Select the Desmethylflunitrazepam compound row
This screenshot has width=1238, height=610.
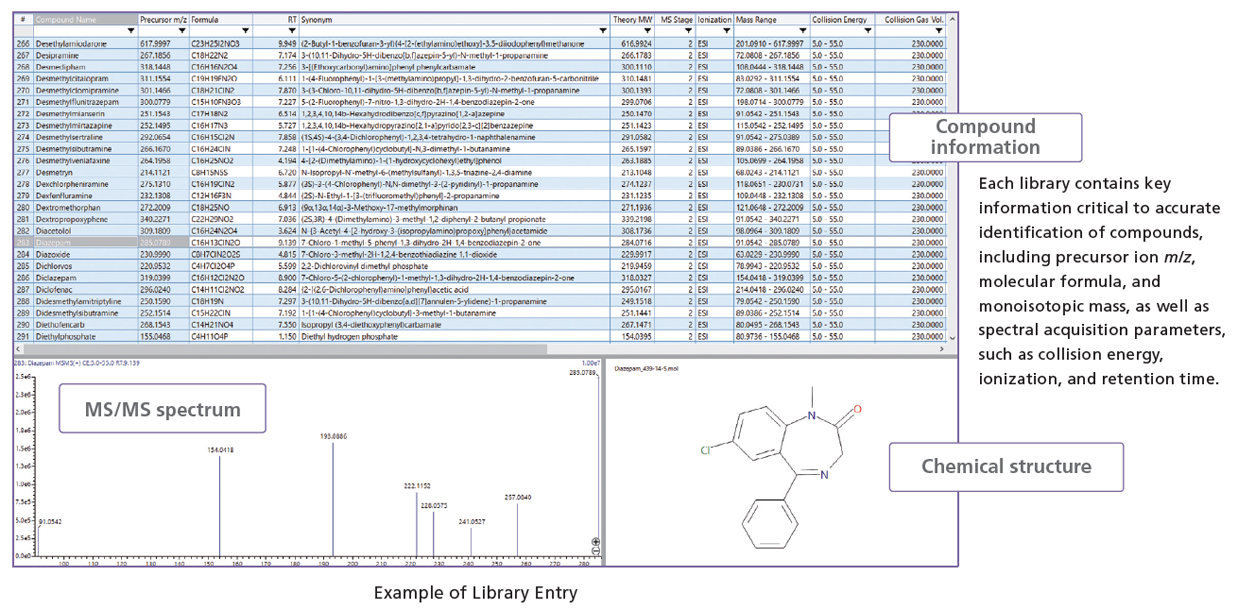tap(479, 100)
